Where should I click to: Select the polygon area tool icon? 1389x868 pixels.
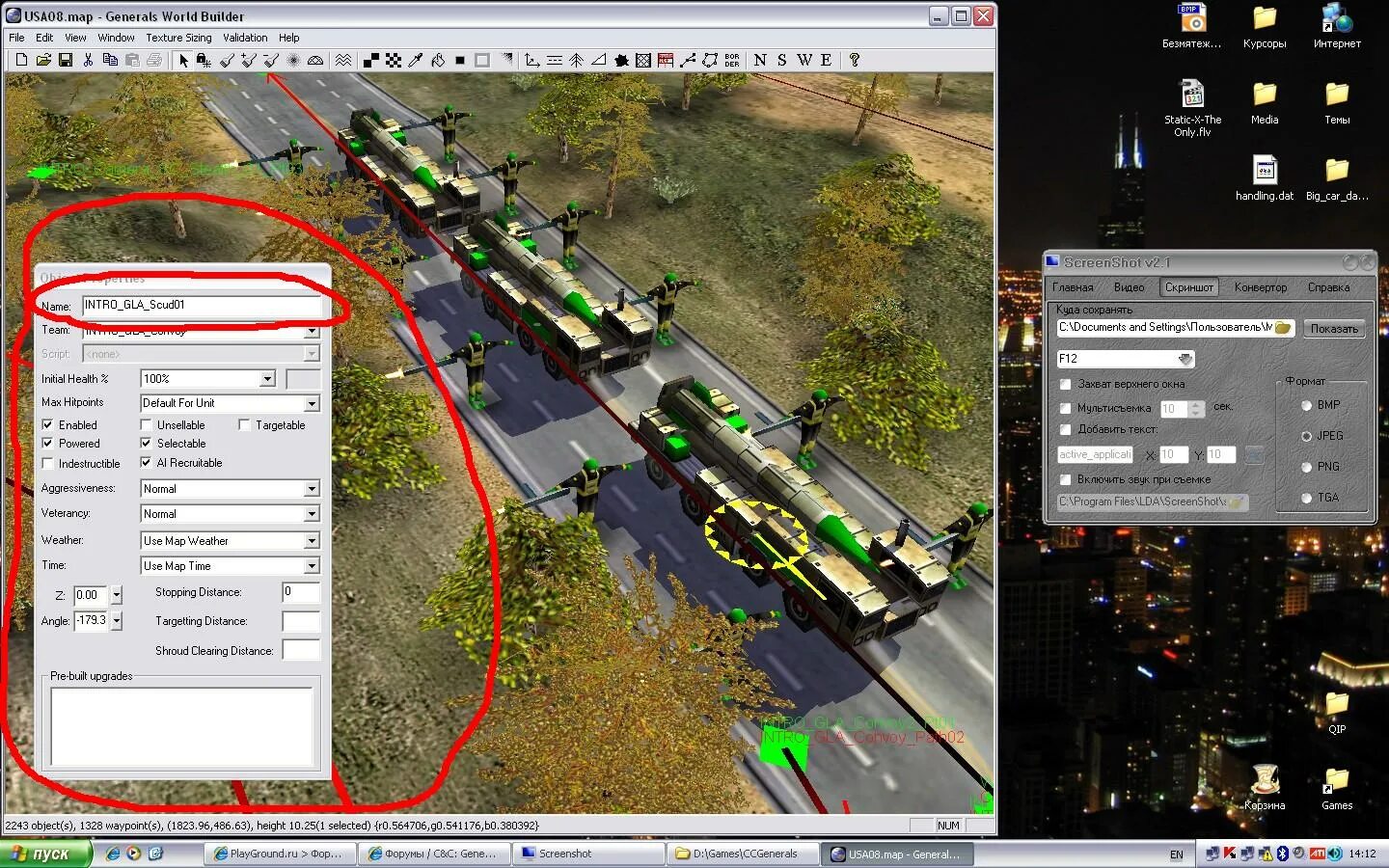point(710,60)
